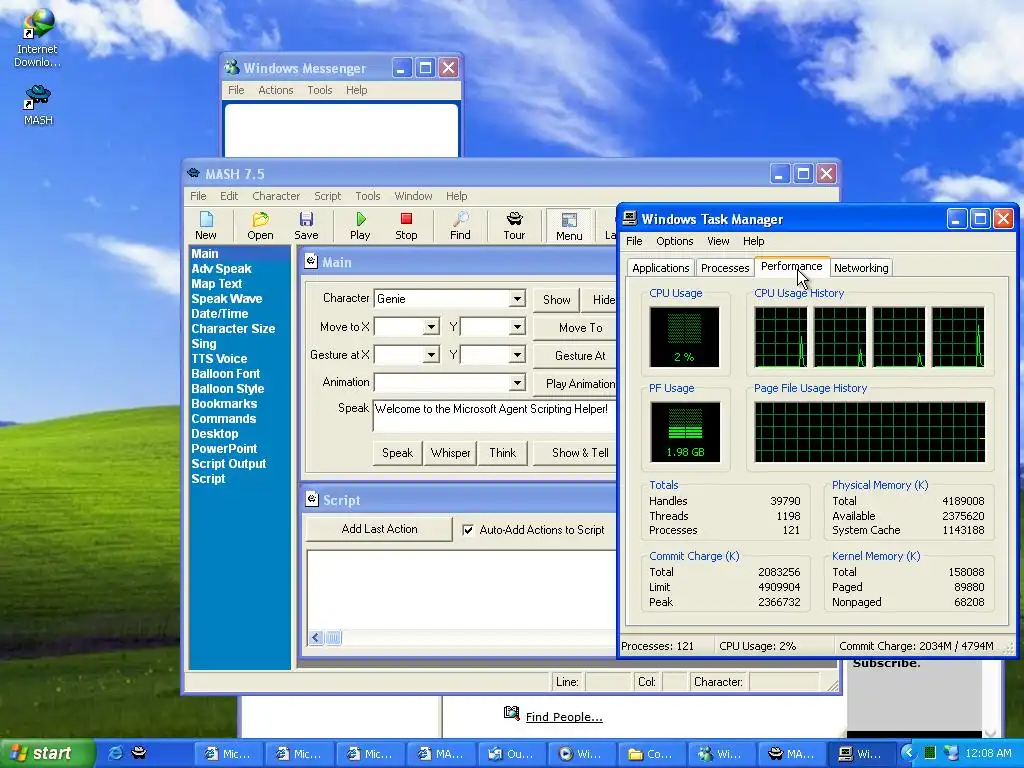This screenshot has width=1024, height=768.
Task: Select Speak Wave in MASH sidebar
Action: pyautogui.click(x=227, y=298)
